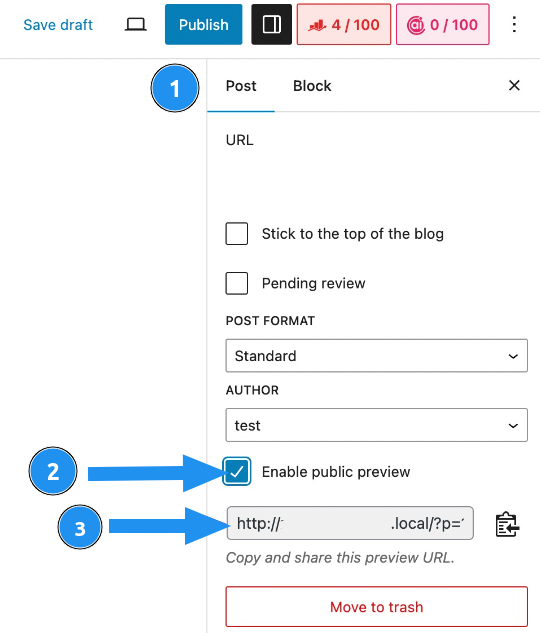Click the public preview URL field
This screenshot has width=540, height=633.
[350, 523]
